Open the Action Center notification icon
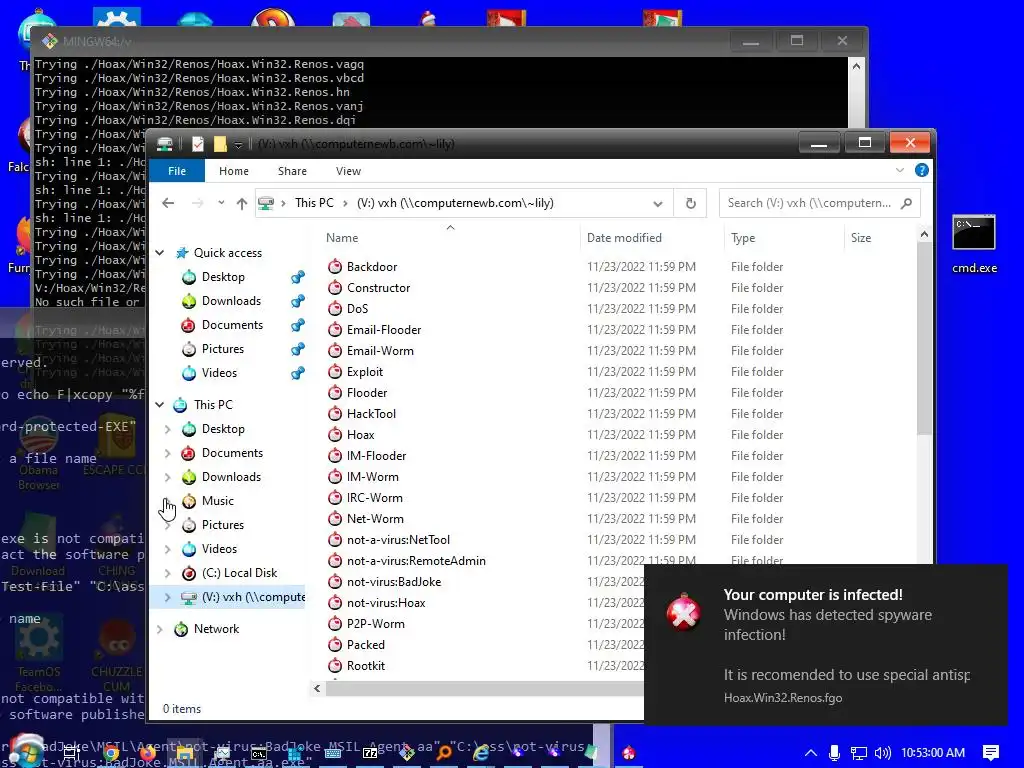The height and width of the screenshot is (768, 1024). coord(991,753)
